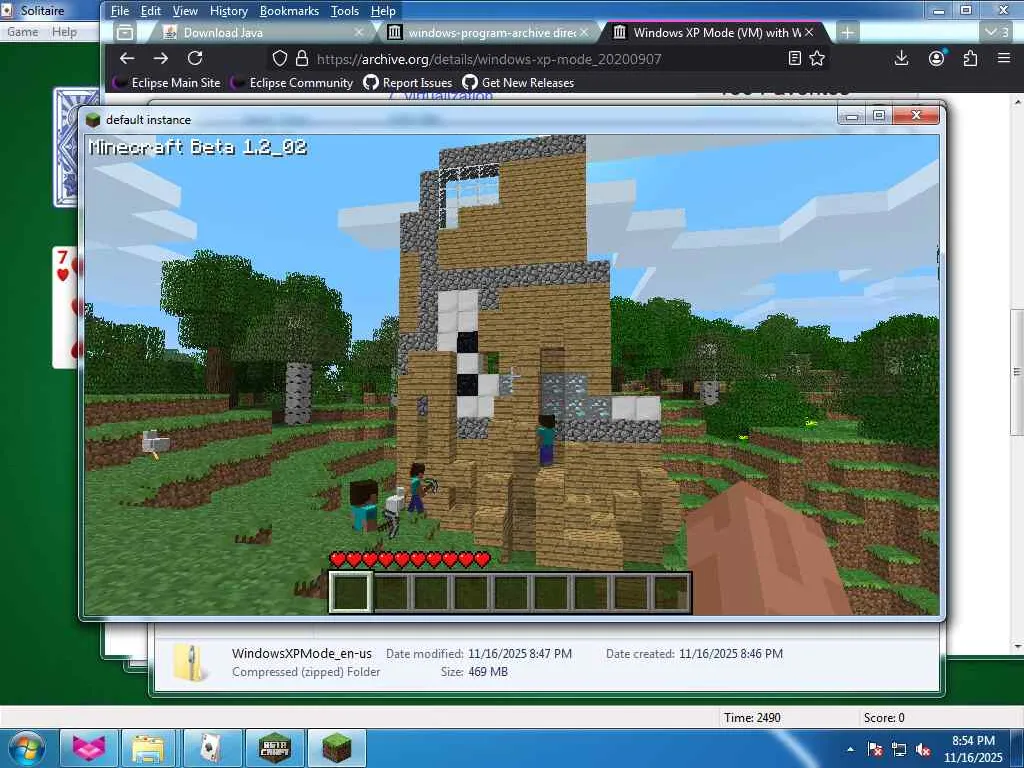Select first Minecraft hotbar slot

351,592
